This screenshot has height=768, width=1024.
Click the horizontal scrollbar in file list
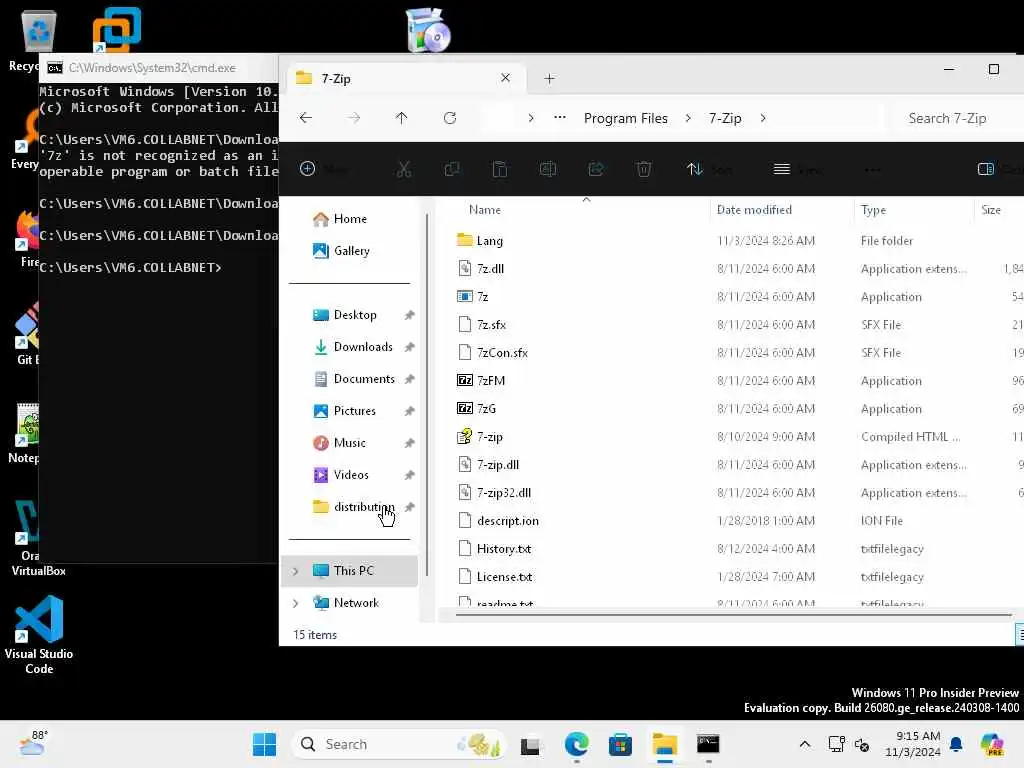(734, 615)
